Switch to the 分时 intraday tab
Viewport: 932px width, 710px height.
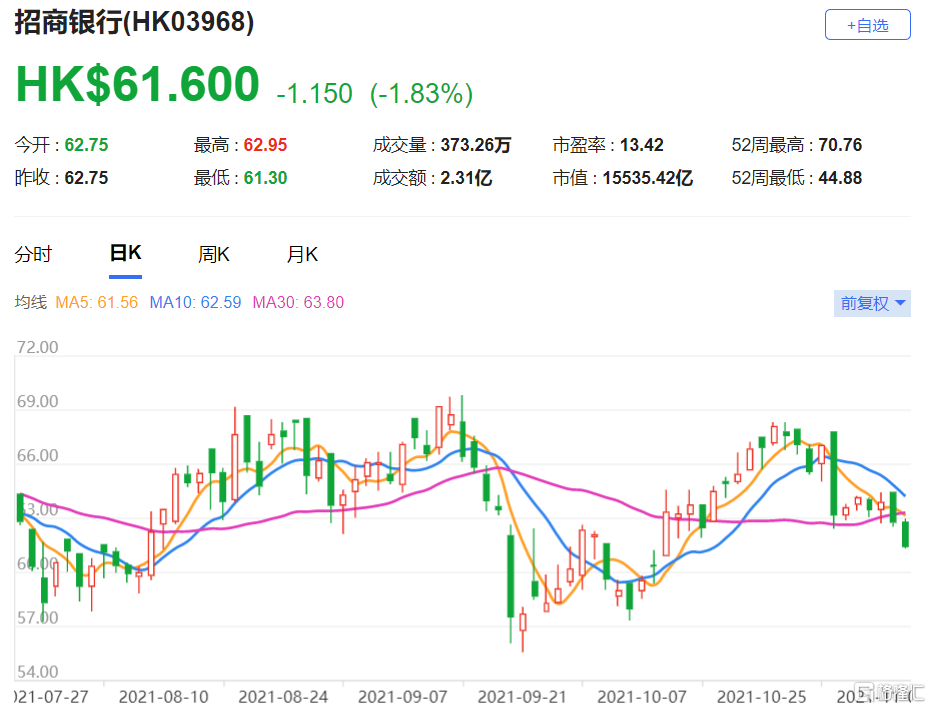tap(33, 254)
